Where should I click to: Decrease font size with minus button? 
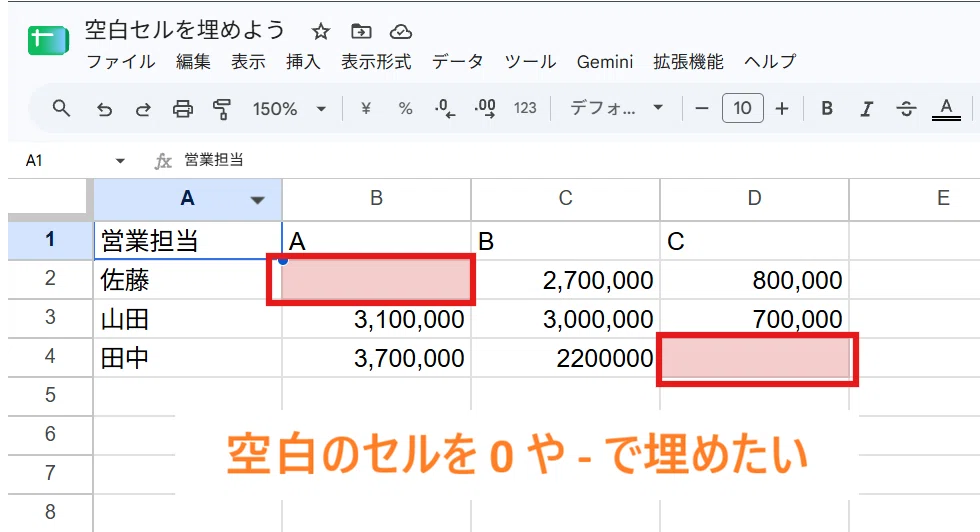pyautogui.click(x=702, y=109)
